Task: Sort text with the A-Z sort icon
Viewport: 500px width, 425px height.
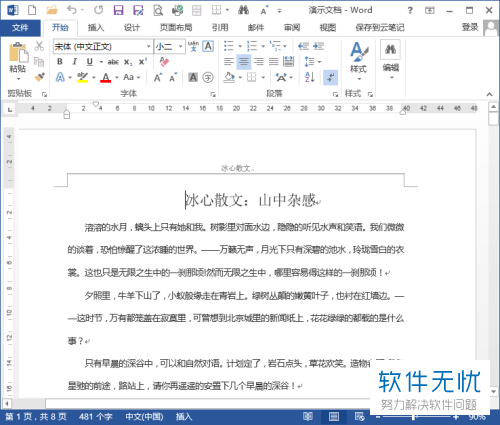Action: [310, 77]
